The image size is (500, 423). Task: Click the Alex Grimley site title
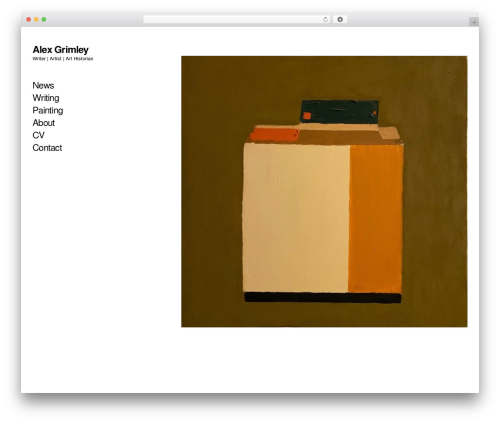tap(61, 50)
